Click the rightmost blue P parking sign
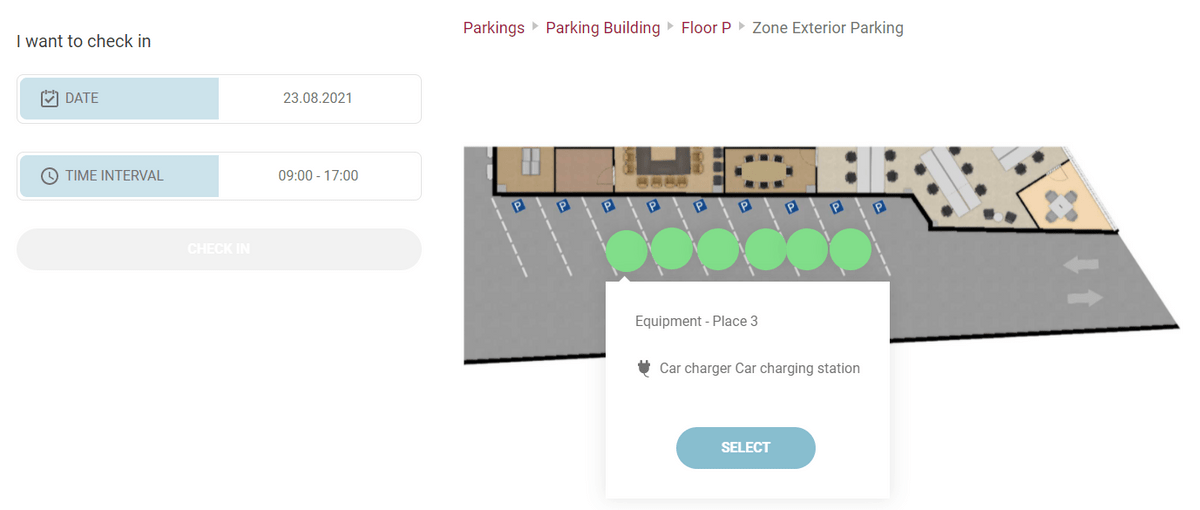The image size is (1200, 510). (880, 208)
